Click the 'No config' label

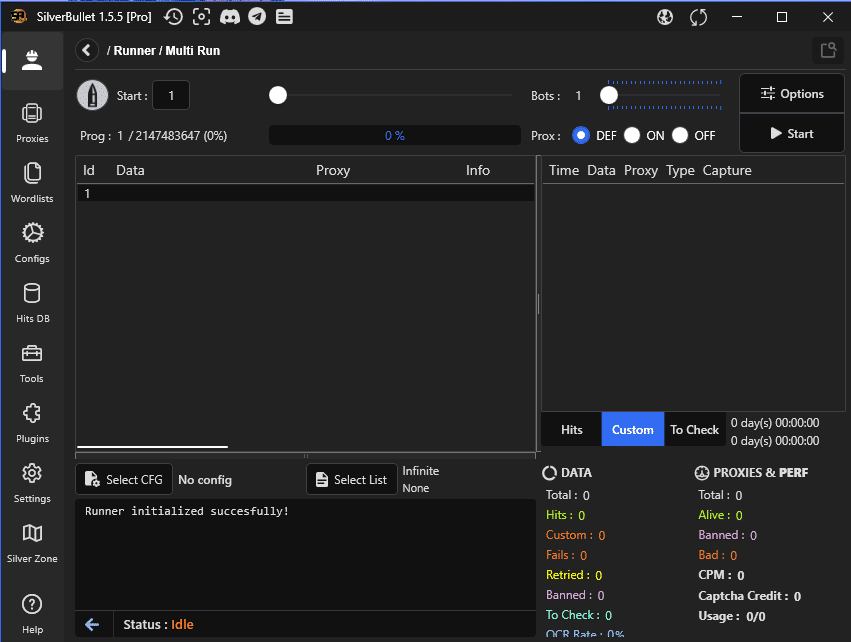point(205,480)
